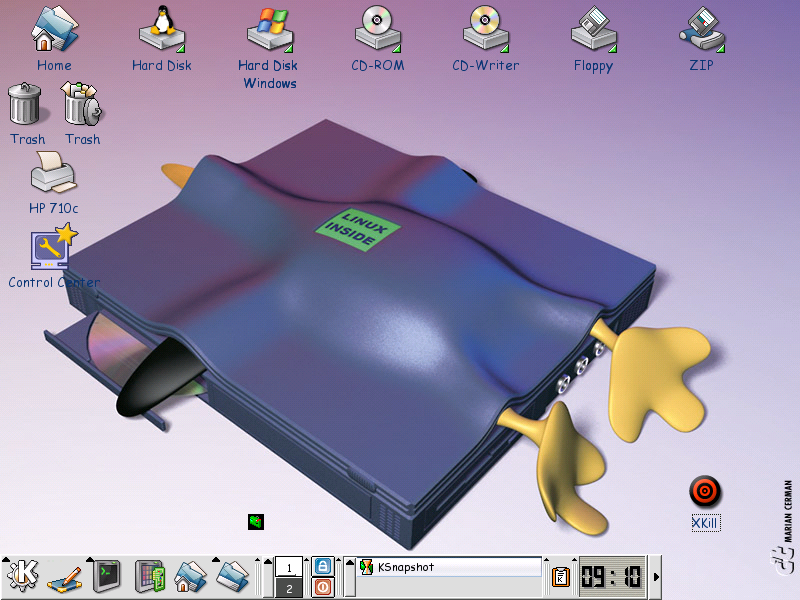Viewport: 800px width, 600px height.
Task: Activate the KSnapshot taskbar entry
Action: 449,567
